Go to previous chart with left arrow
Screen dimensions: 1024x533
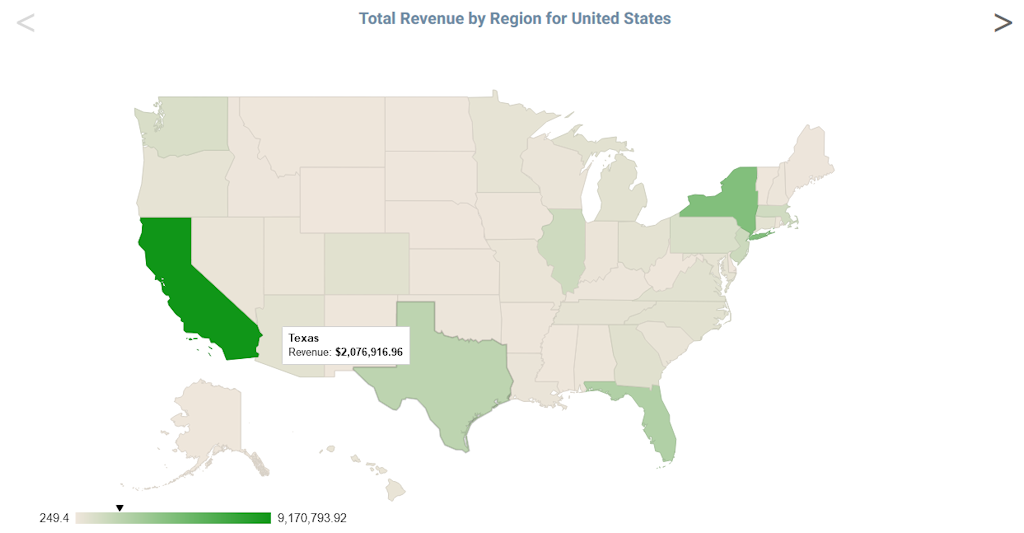click(25, 23)
